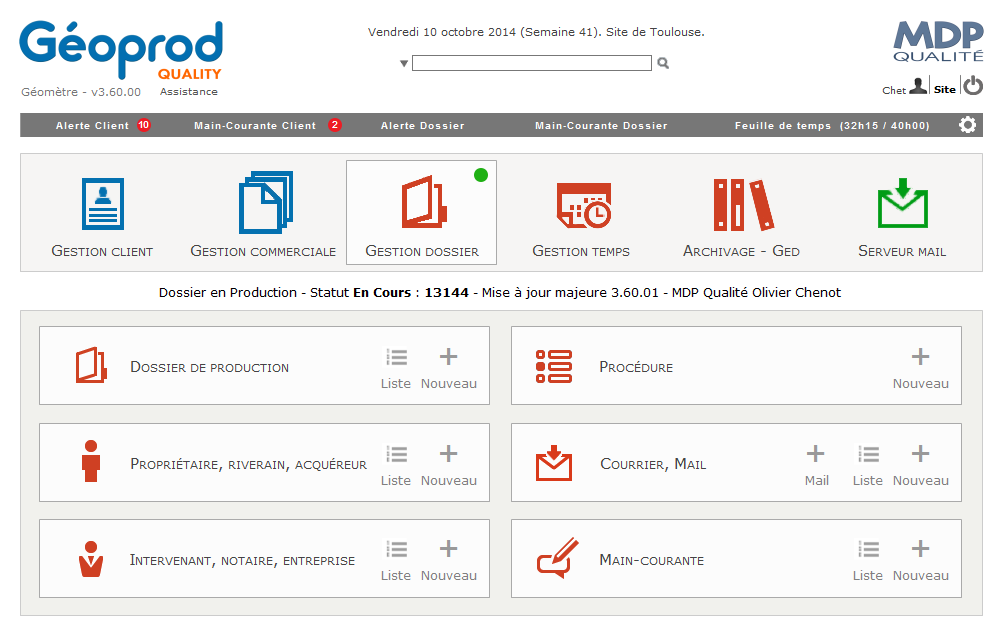Click the search magnifier icon

(x=663, y=63)
